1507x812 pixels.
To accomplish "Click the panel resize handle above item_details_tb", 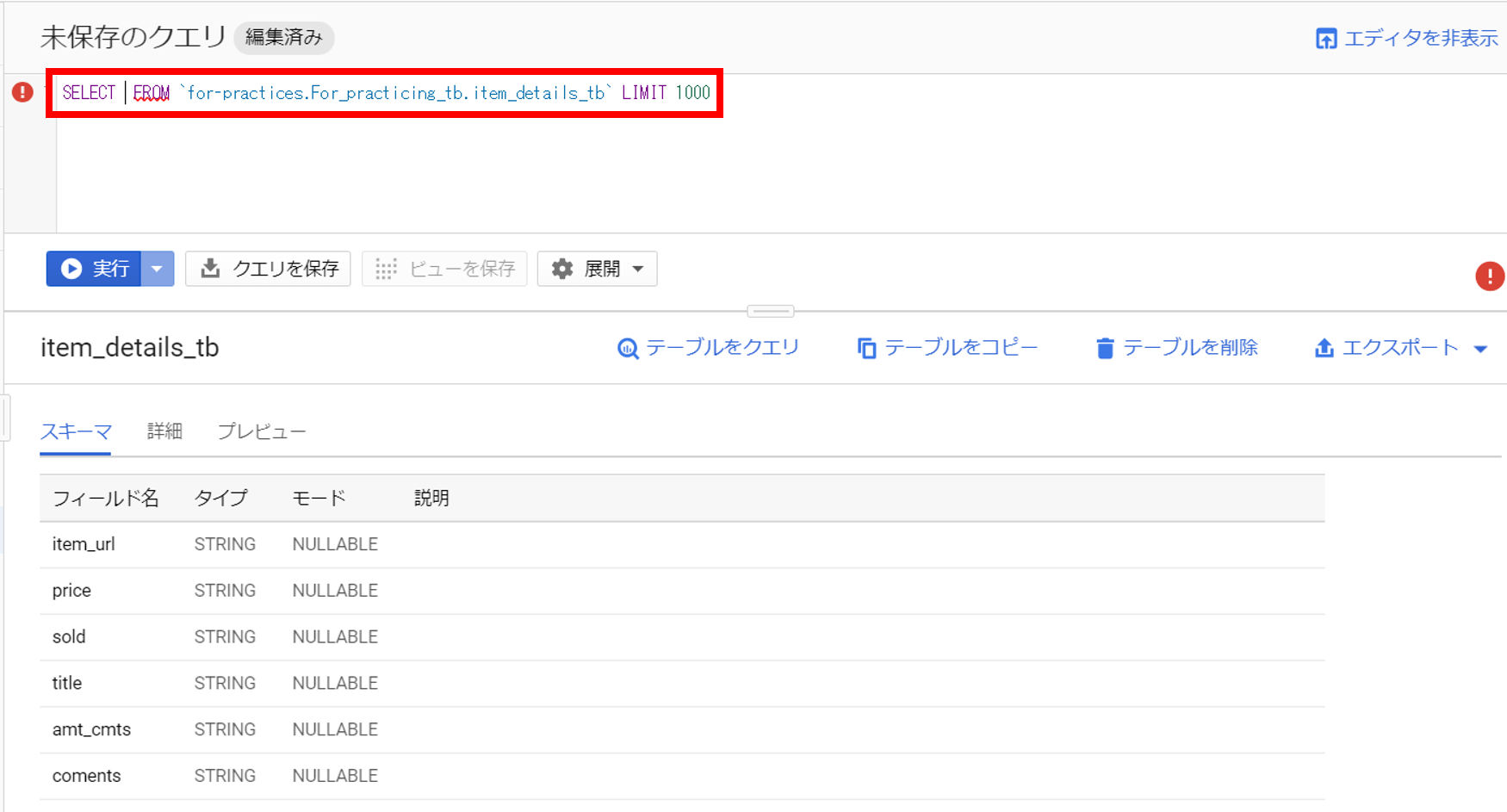I will (x=772, y=311).
